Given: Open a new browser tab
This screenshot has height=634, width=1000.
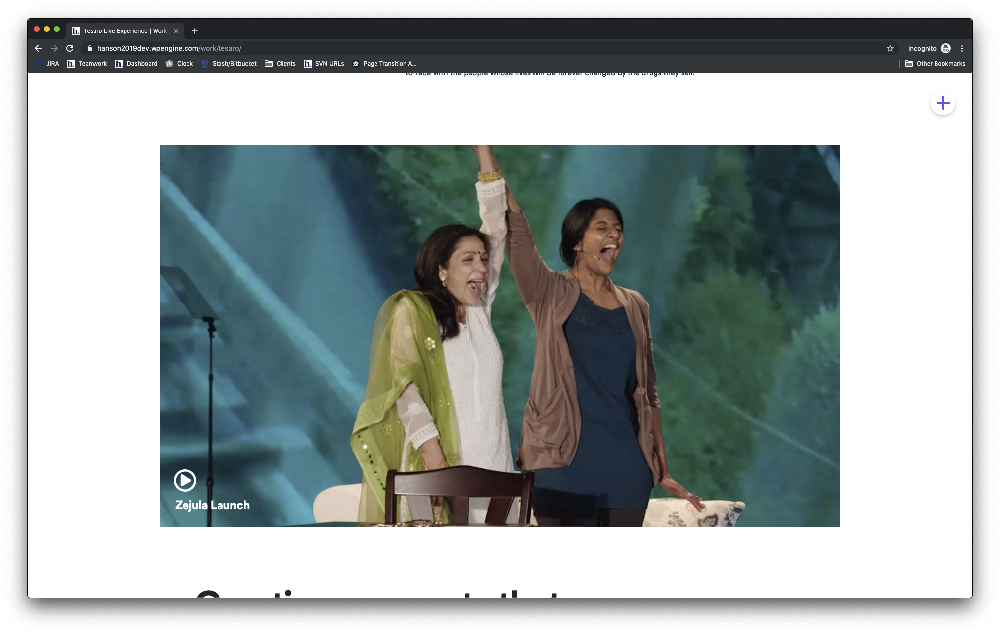Looking at the screenshot, I should pos(195,31).
